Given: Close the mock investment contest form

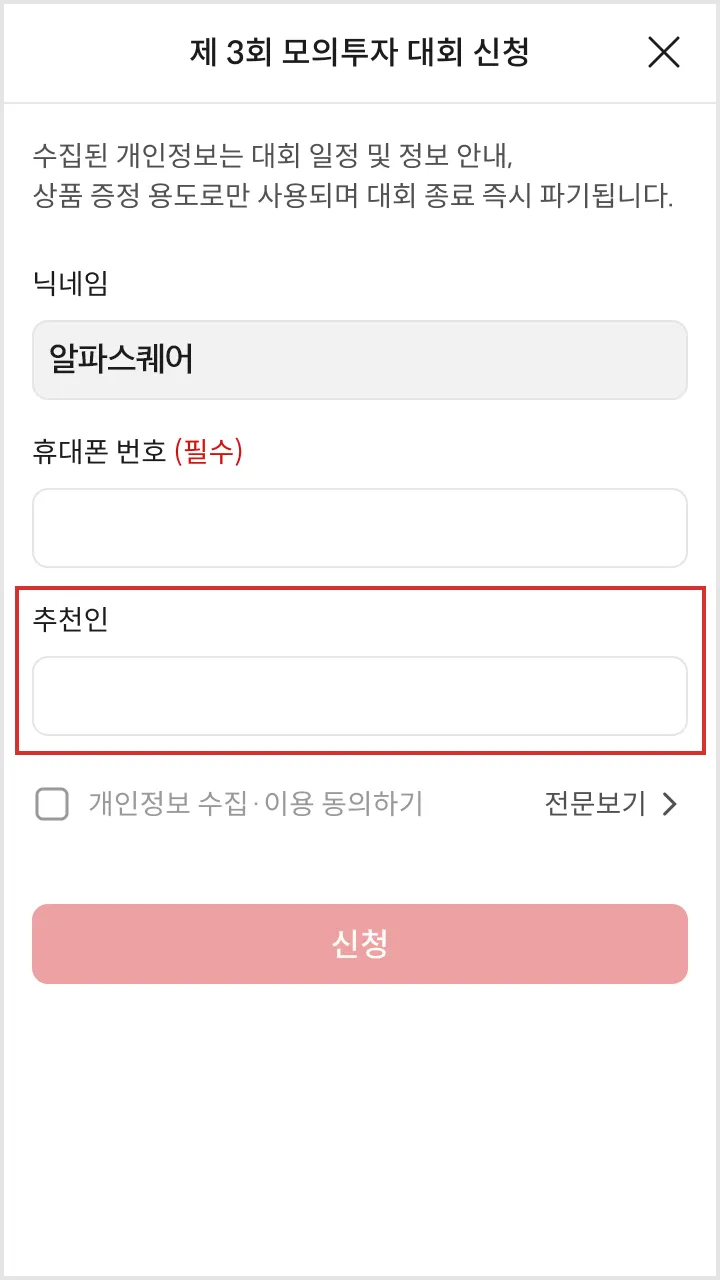Looking at the screenshot, I should coord(664,52).
